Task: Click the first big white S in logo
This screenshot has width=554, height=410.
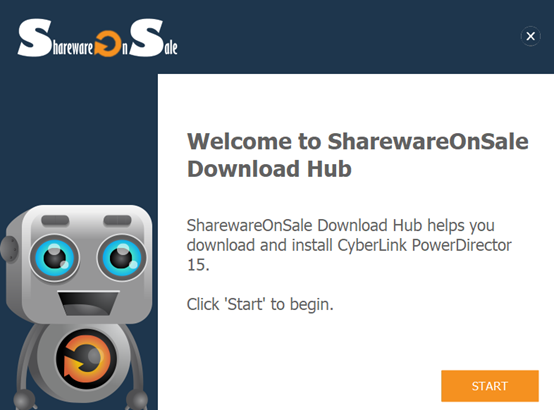Action: [34, 38]
